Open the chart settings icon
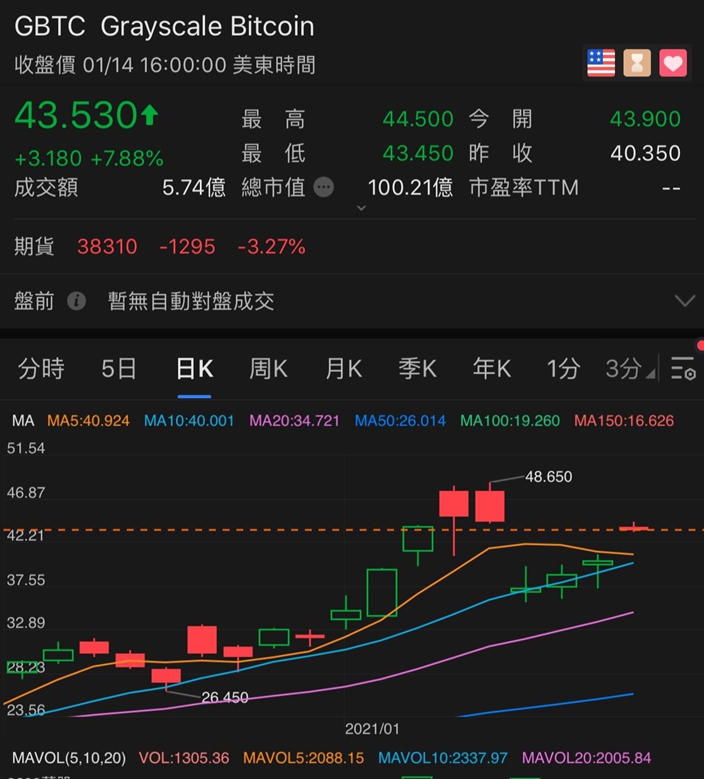 (684, 368)
